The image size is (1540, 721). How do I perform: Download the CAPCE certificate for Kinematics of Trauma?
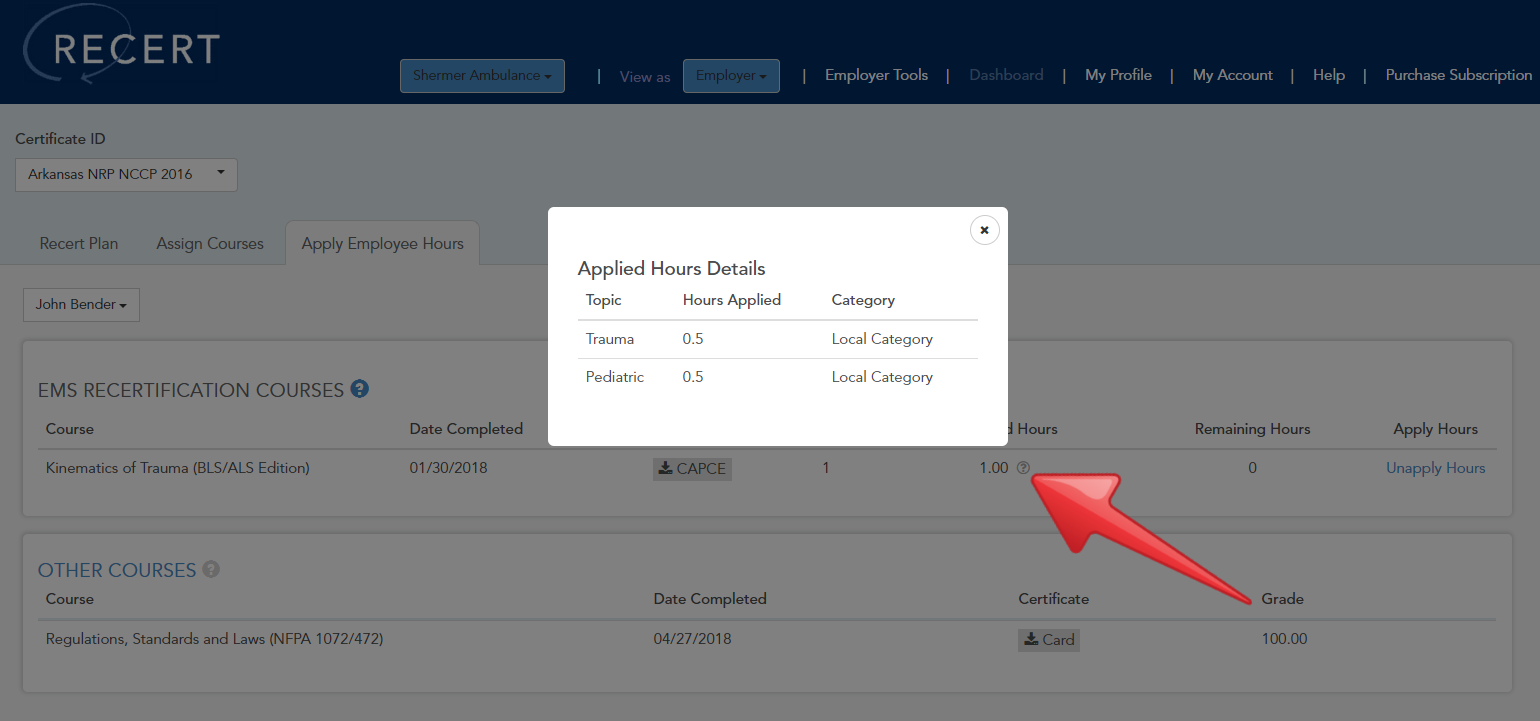692,468
